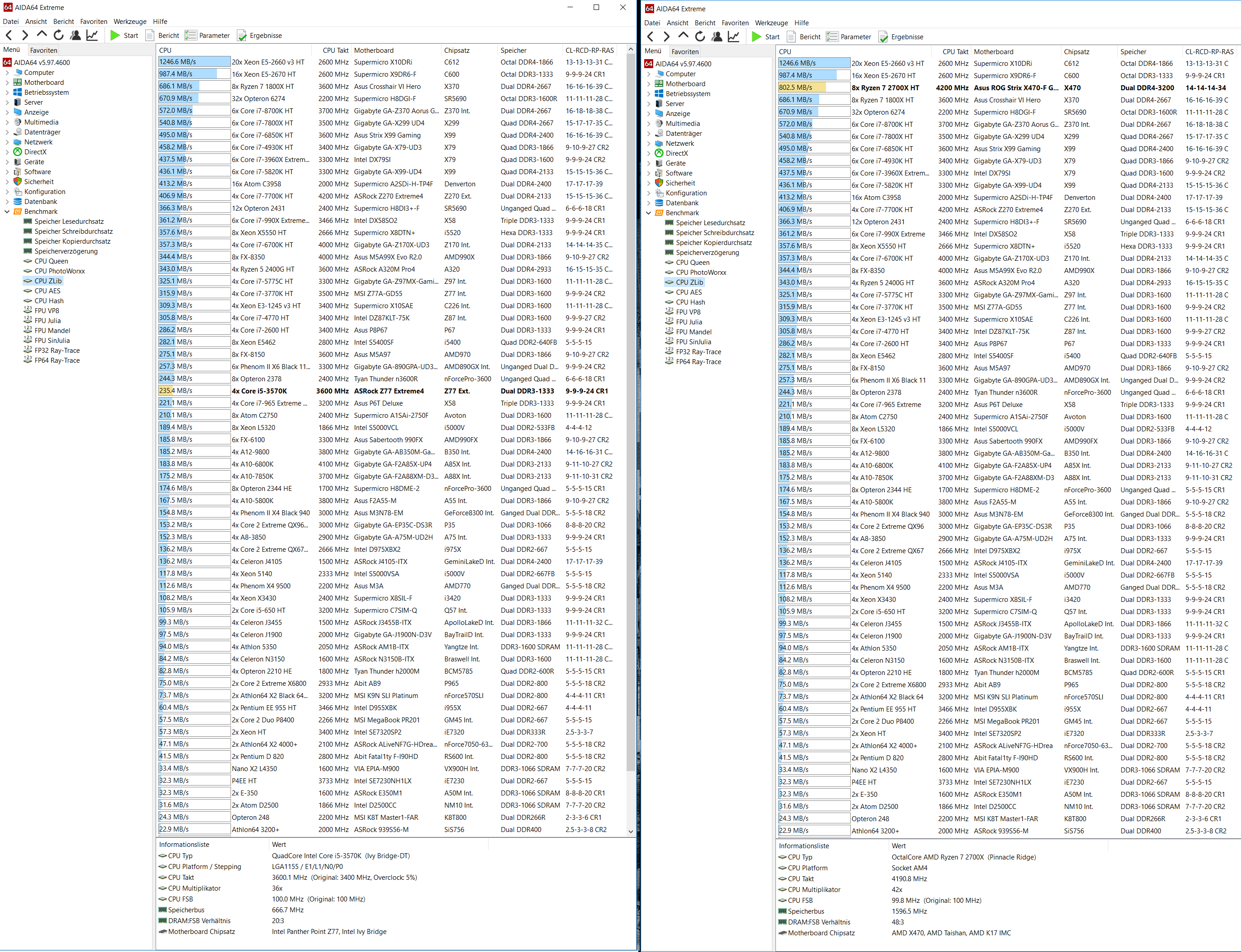Click the up arrow icon in left window toolbar
This screenshot has width=1241, height=952.
pyautogui.click(x=42, y=35)
